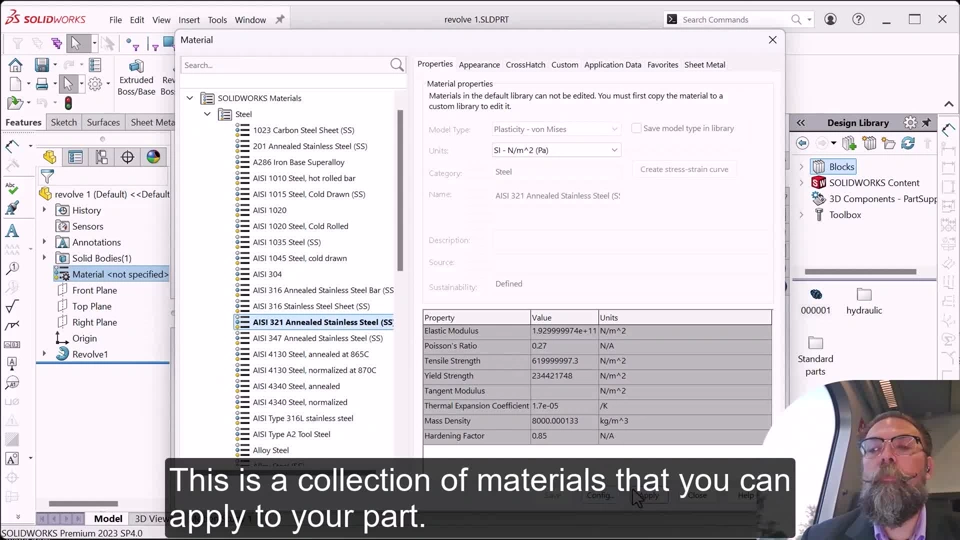This screenshot has height=540, width=960.
Task: Expand the Annotations tree node
Action: (44, 242)
